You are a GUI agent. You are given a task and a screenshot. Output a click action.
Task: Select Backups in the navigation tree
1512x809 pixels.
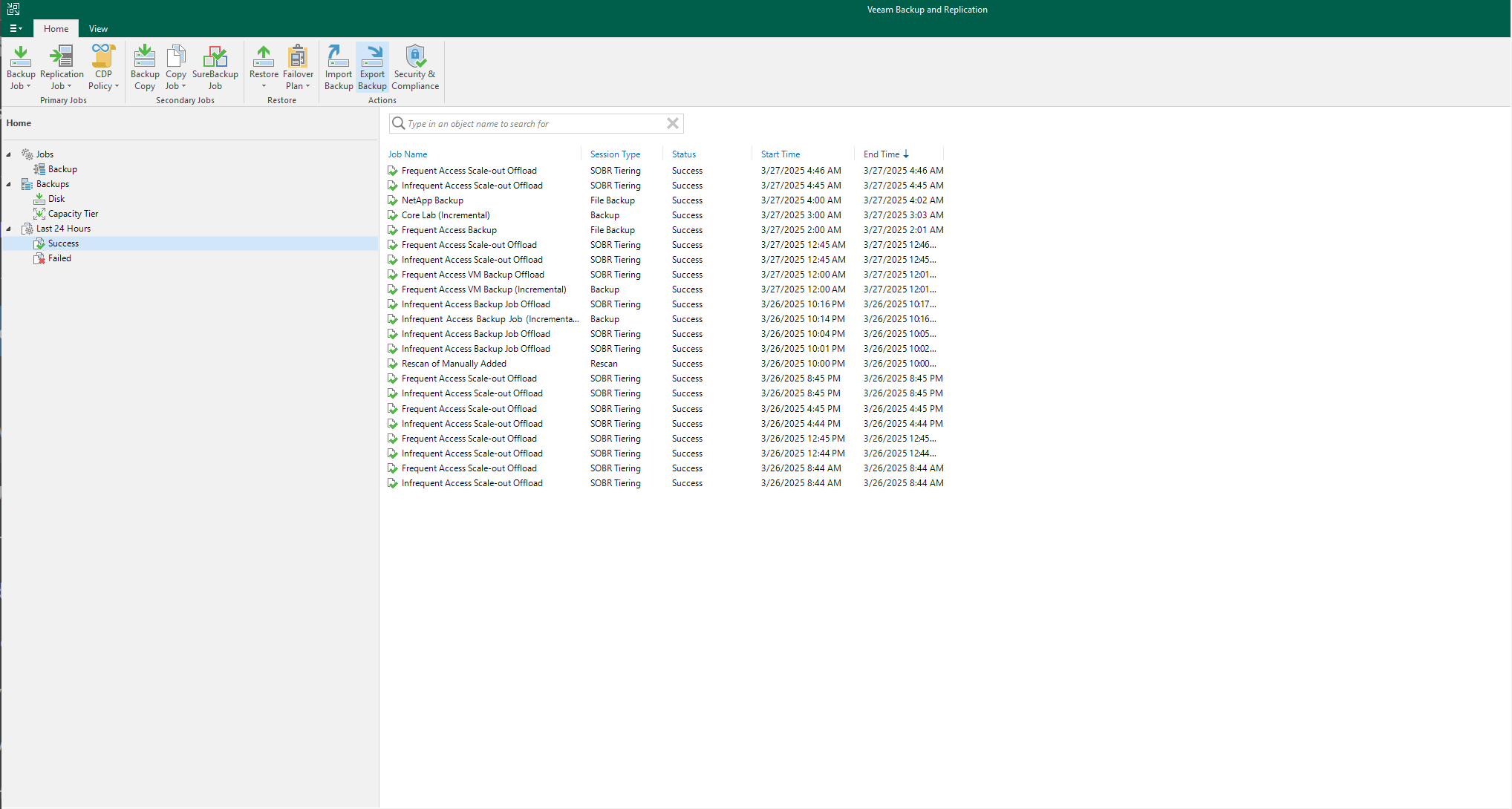coord(53,184)
